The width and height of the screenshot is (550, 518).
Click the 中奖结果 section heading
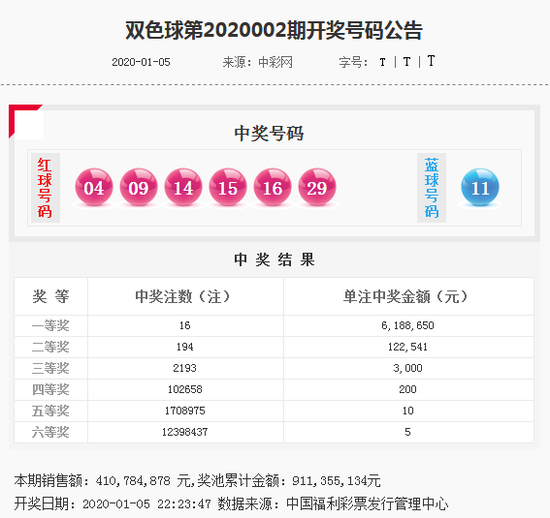(x=274, y=260)
